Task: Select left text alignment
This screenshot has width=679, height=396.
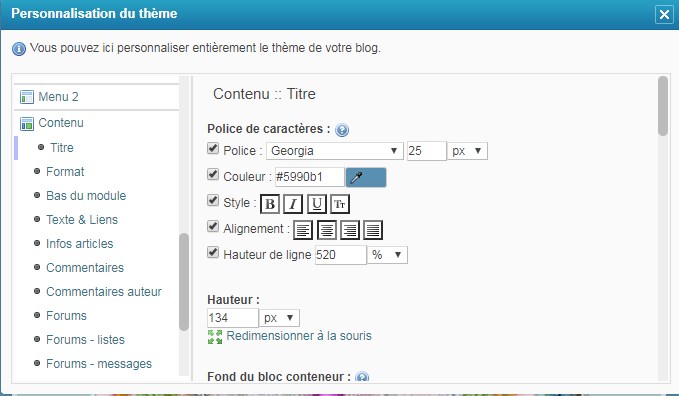Action: (x=303, y=230)
